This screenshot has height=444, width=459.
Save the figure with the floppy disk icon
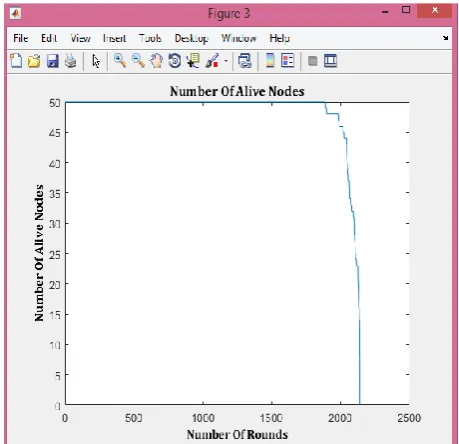tap(52, 61)
